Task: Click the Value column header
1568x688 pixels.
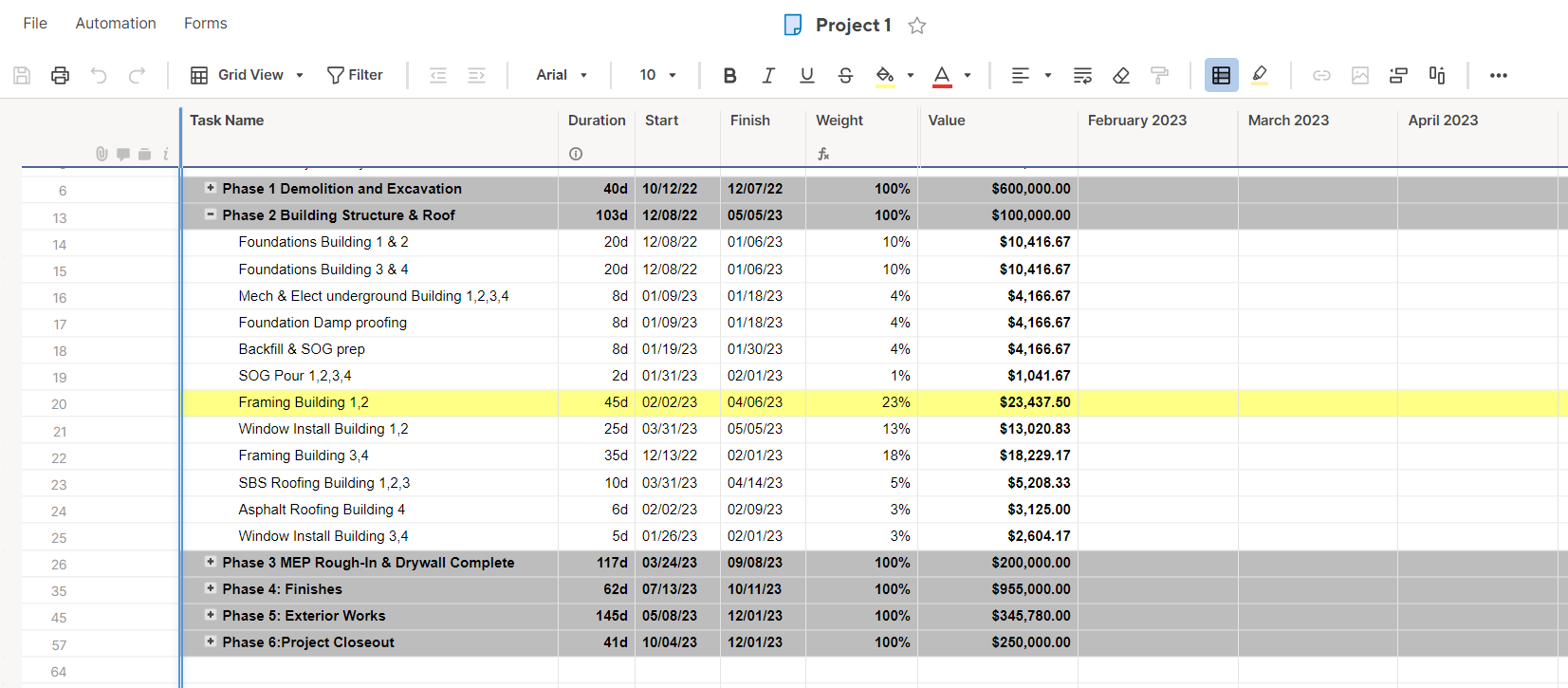Action: 947,121
